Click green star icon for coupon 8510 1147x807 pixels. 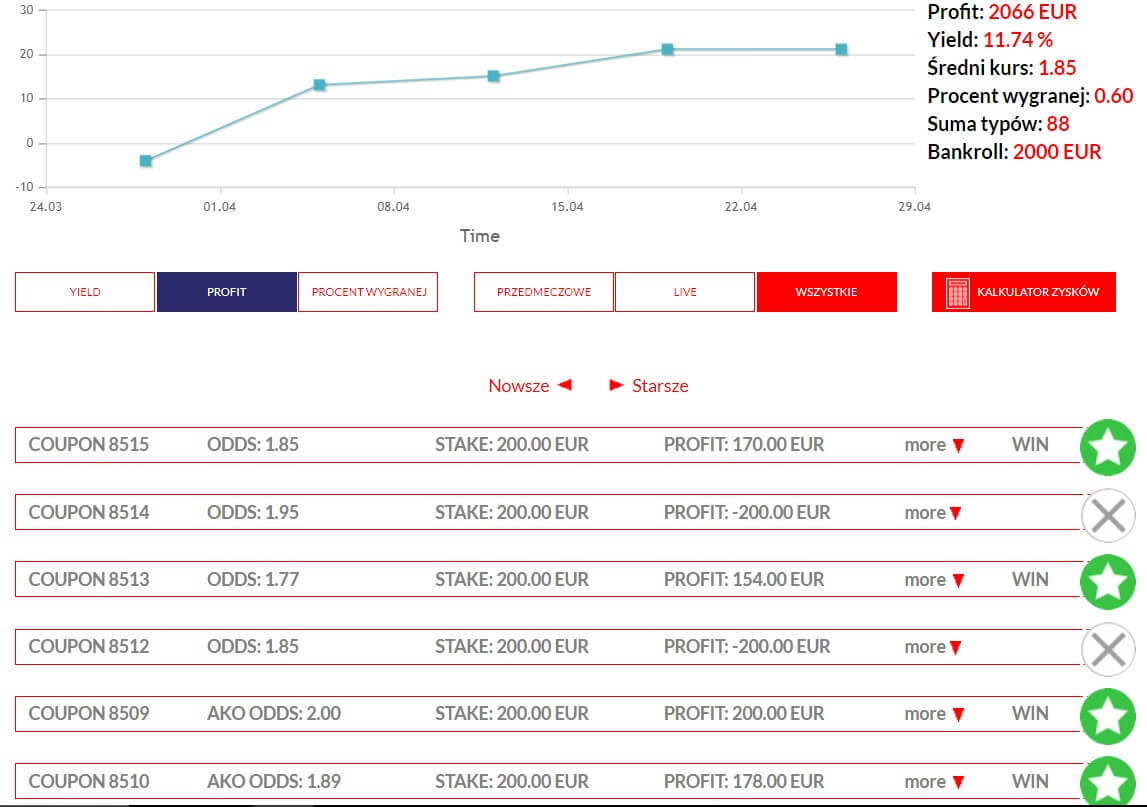(1108, 782)
